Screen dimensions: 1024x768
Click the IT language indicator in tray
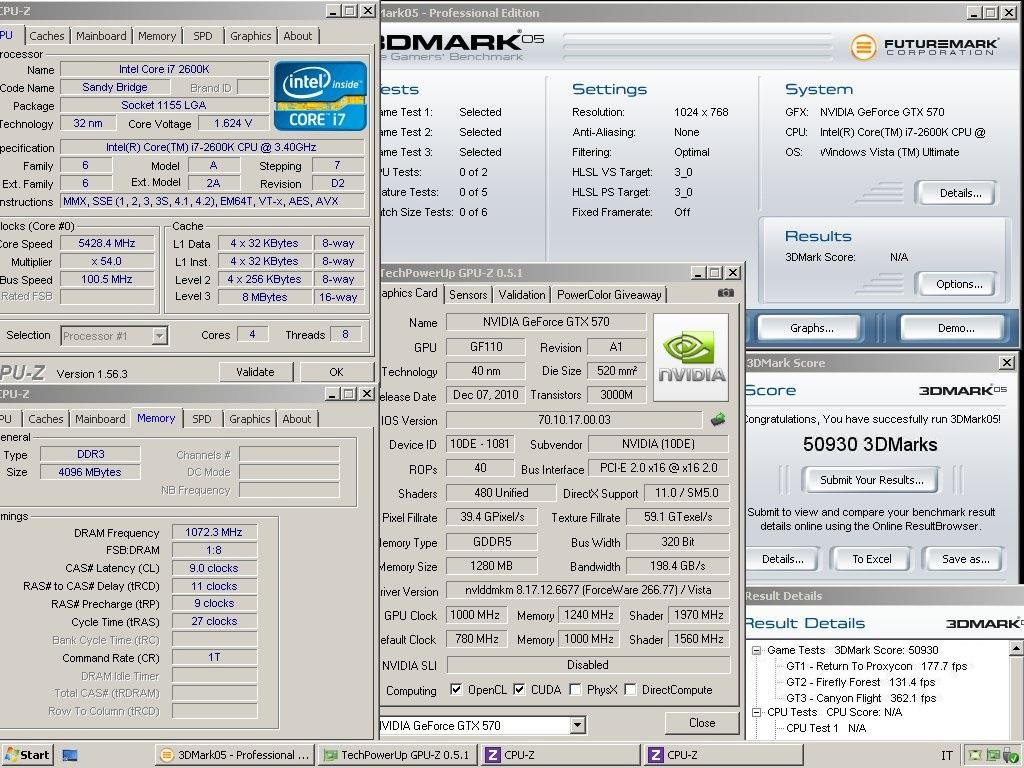point(946,756)
